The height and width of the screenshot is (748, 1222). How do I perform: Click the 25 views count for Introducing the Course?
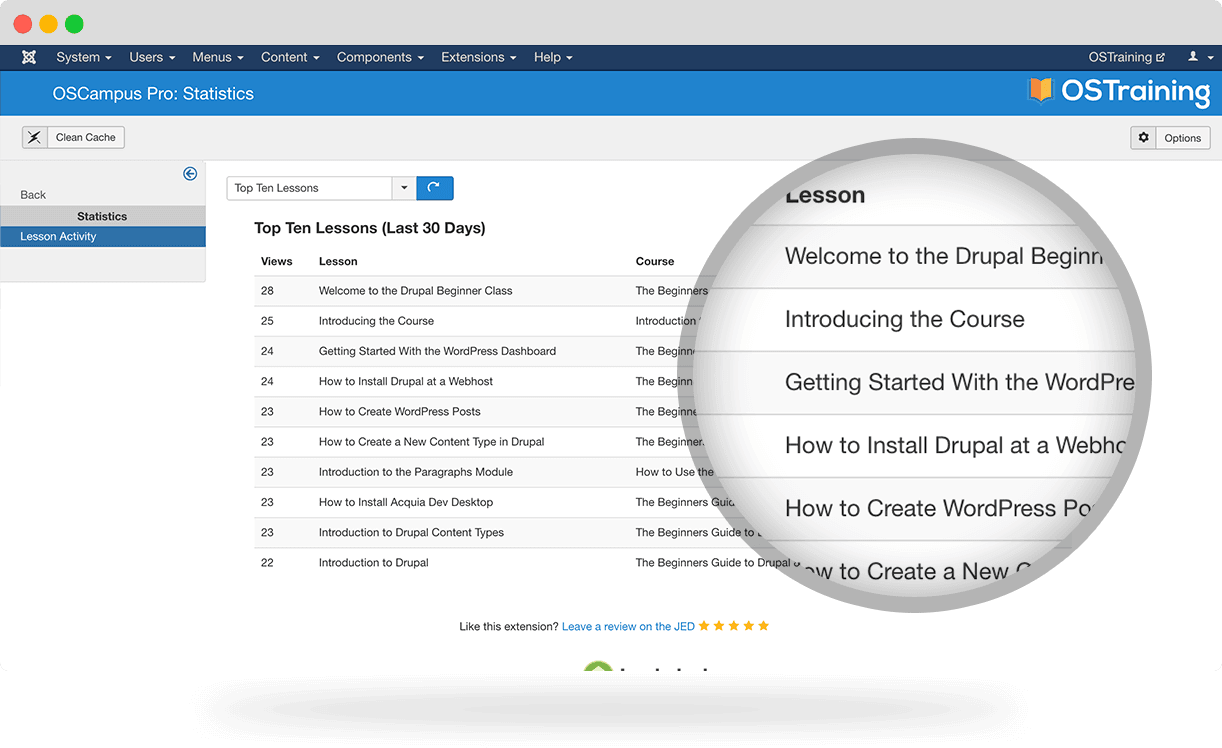coord(267,321)
